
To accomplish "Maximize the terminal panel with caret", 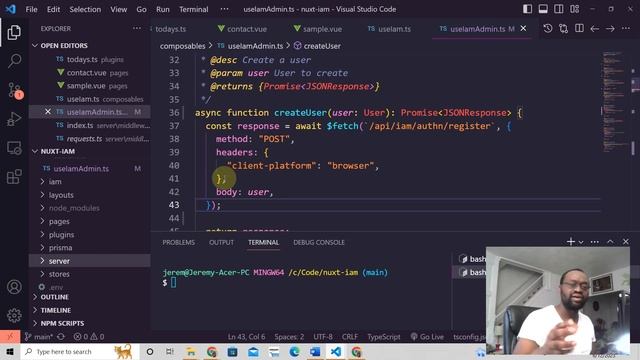I will tap(610, 242).
